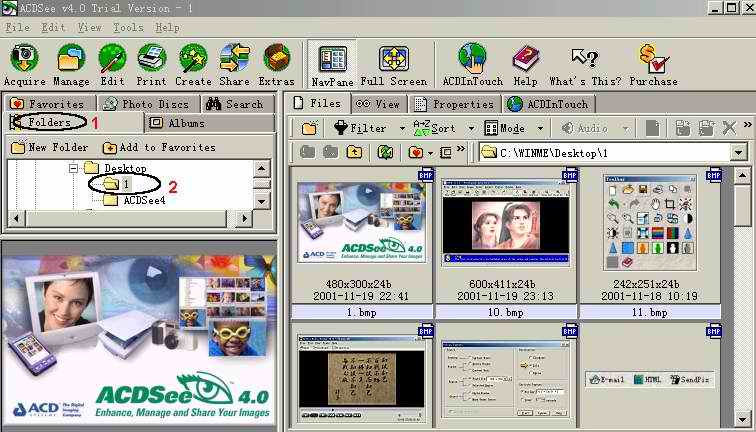Toggle the NavPane button
The image size is (756, 432).
tap(332, 65)
